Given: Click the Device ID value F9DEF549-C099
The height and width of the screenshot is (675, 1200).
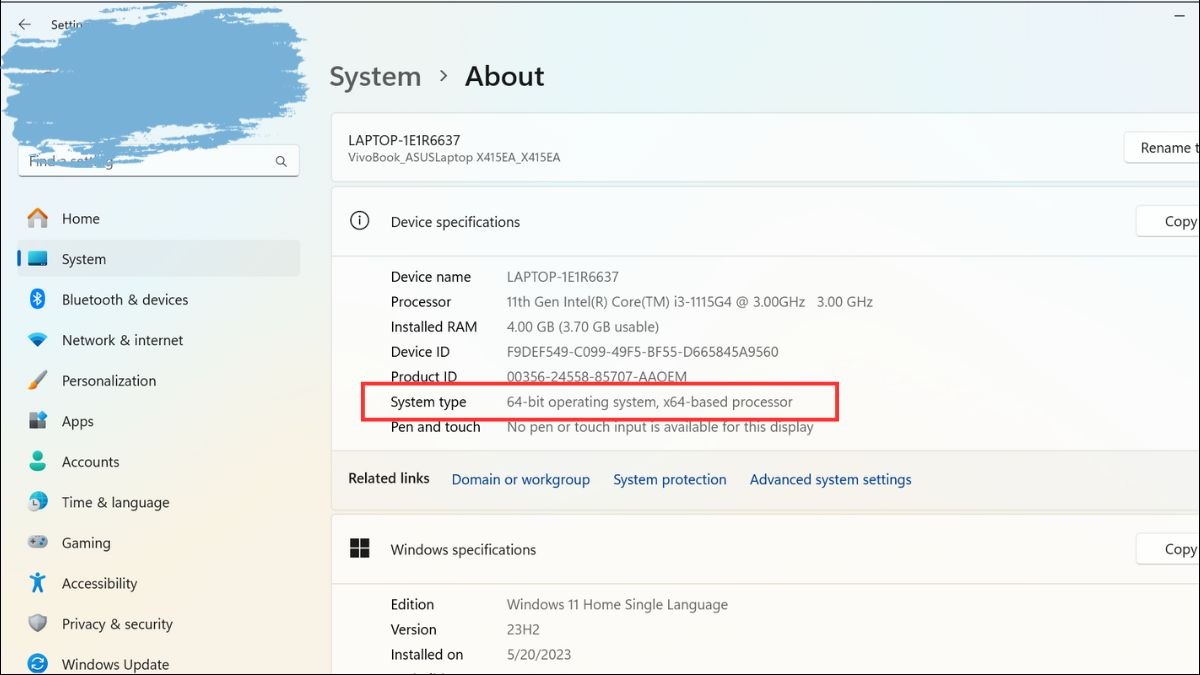Looking at the screenshot, I should tap(642, 352).
